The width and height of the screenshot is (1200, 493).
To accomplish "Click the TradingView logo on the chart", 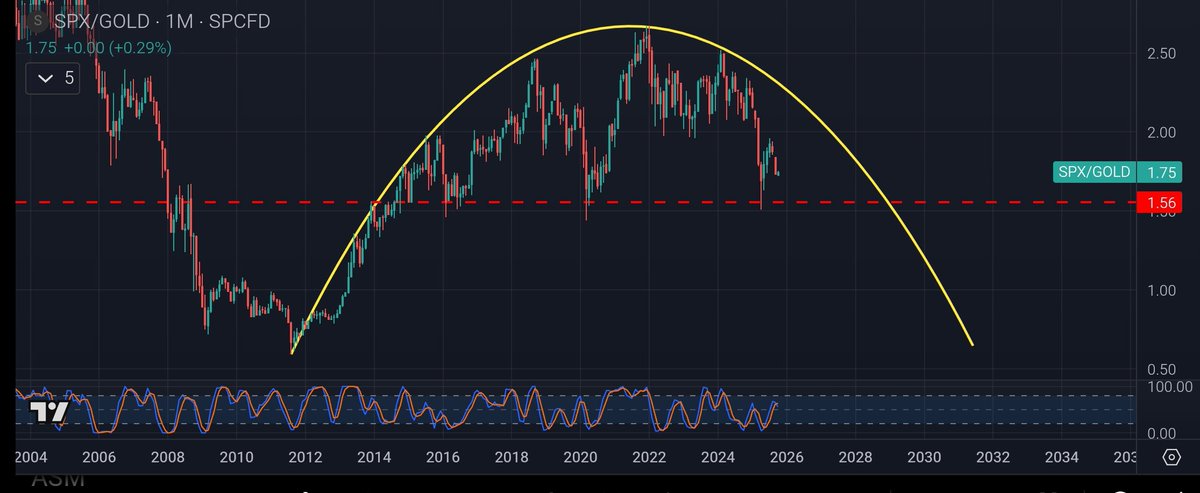I will 49,412.
